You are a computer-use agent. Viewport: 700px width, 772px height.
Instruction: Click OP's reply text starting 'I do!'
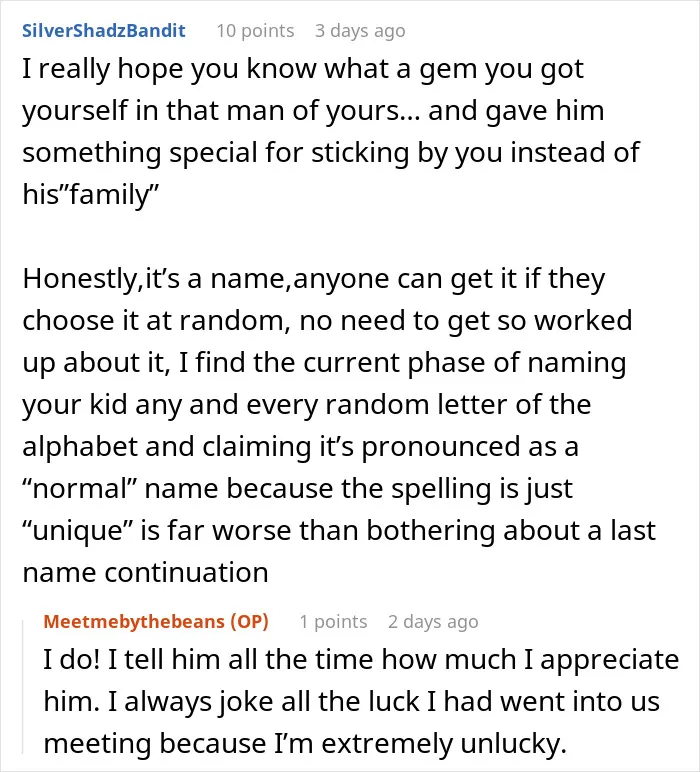pos(361,701)
